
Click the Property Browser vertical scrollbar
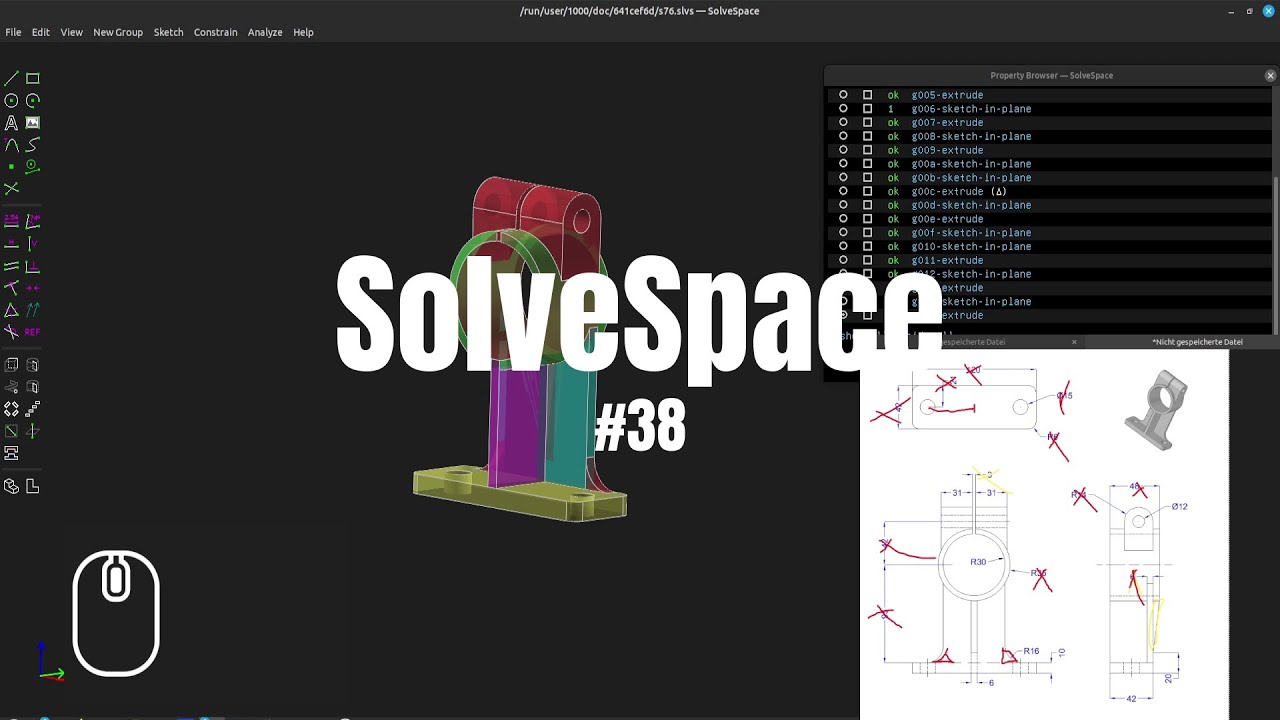[1275, 255]
